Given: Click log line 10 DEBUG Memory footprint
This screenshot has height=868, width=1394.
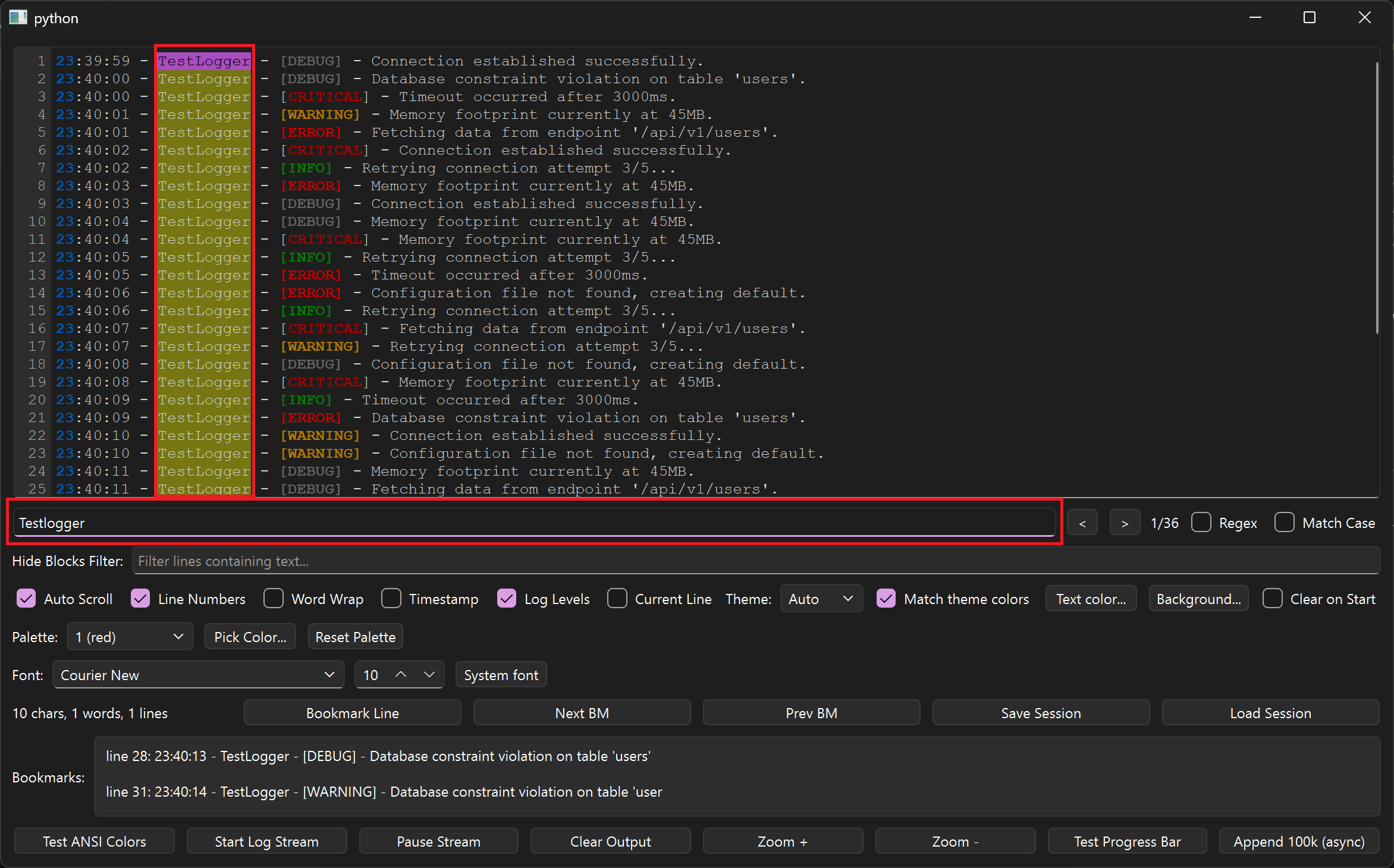Looking at the screenshot, I should (x=376, y=221).
